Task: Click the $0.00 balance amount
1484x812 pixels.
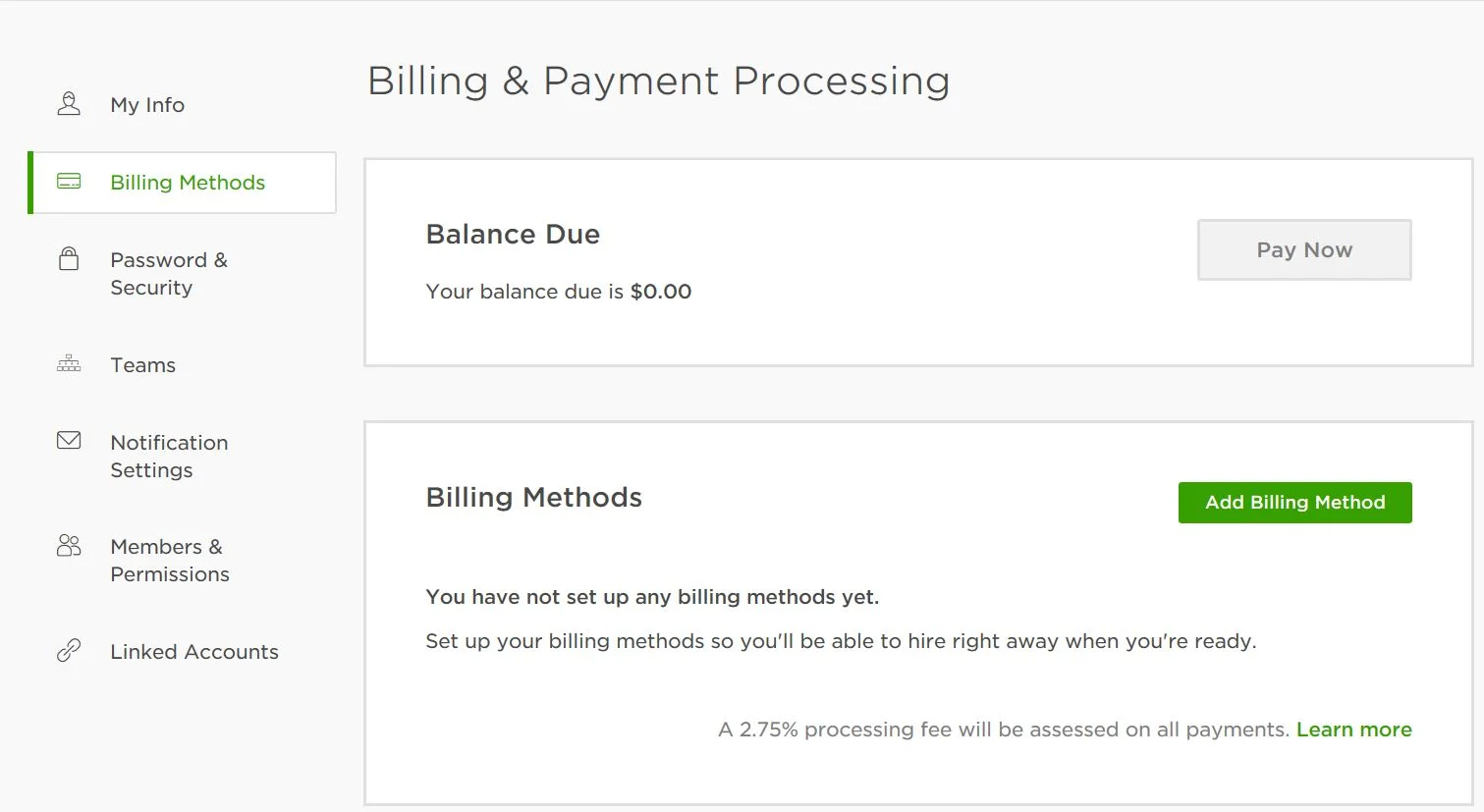Action: pyautogui.click(x=661, y=292)
